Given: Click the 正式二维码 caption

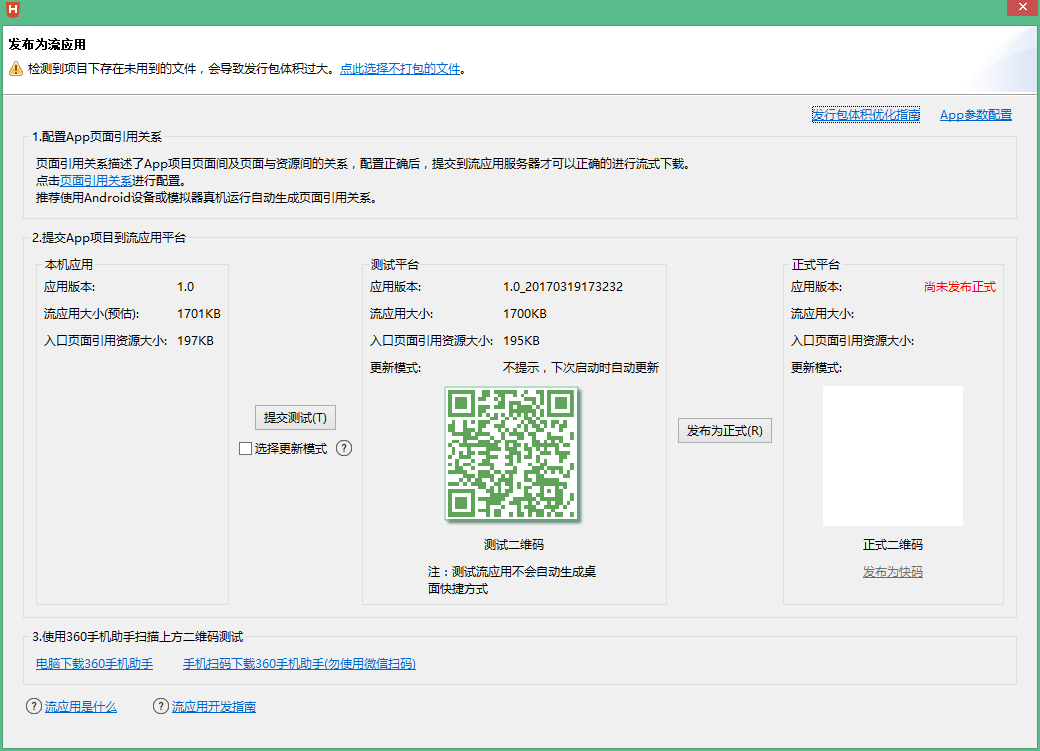Looking at the screenshot, I should tap(893, 545).
